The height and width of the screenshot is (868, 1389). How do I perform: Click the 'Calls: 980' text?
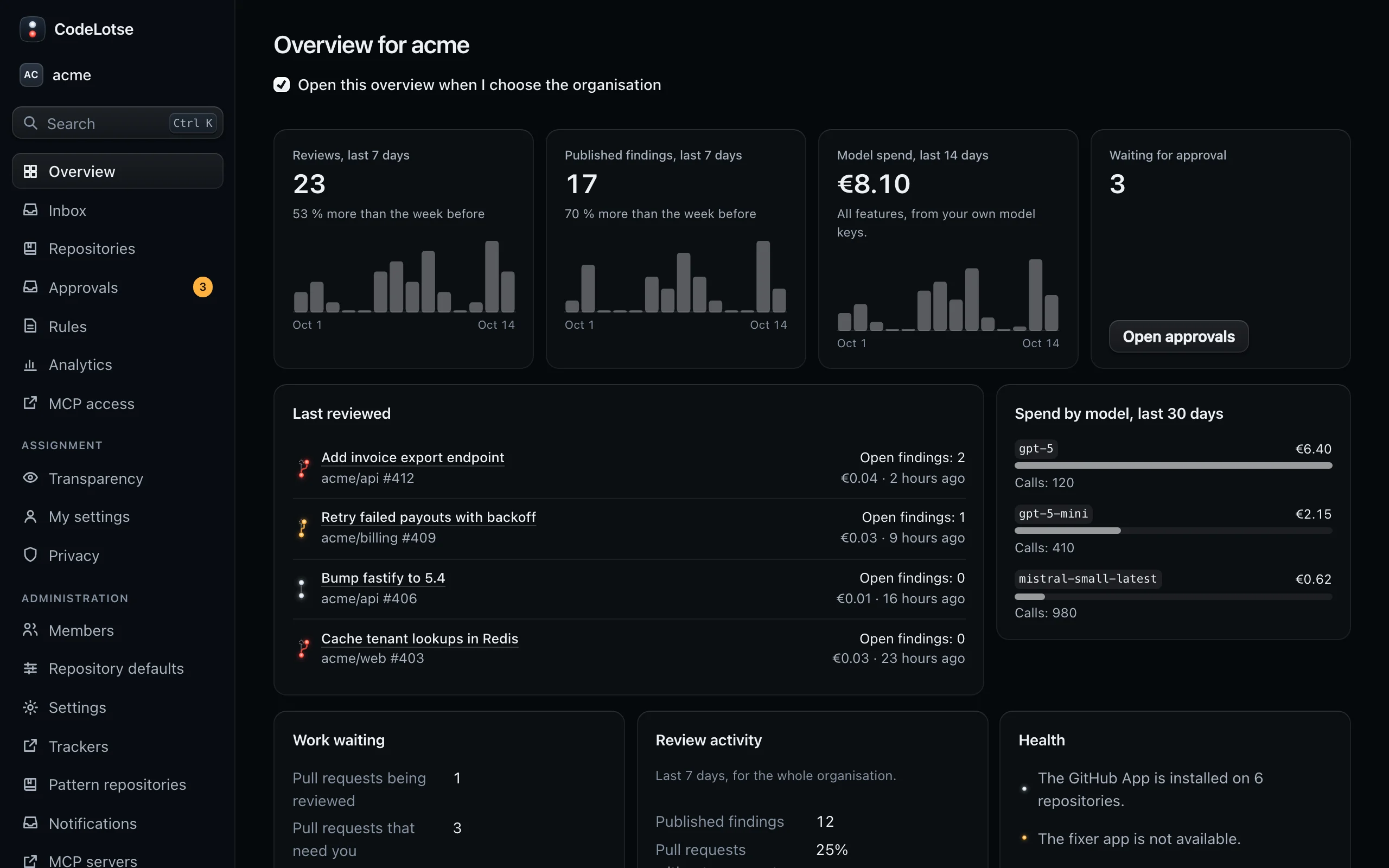1045,613
